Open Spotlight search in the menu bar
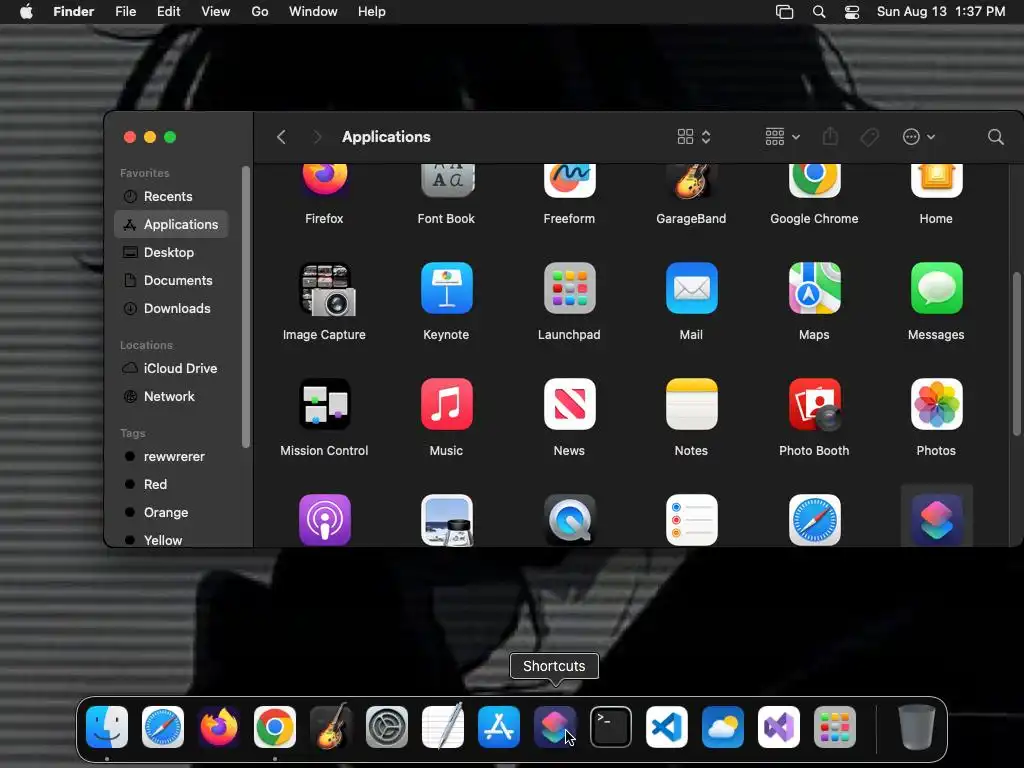Image resolution: width=1024 pixels, height=768 pixels. pos(819,12)
